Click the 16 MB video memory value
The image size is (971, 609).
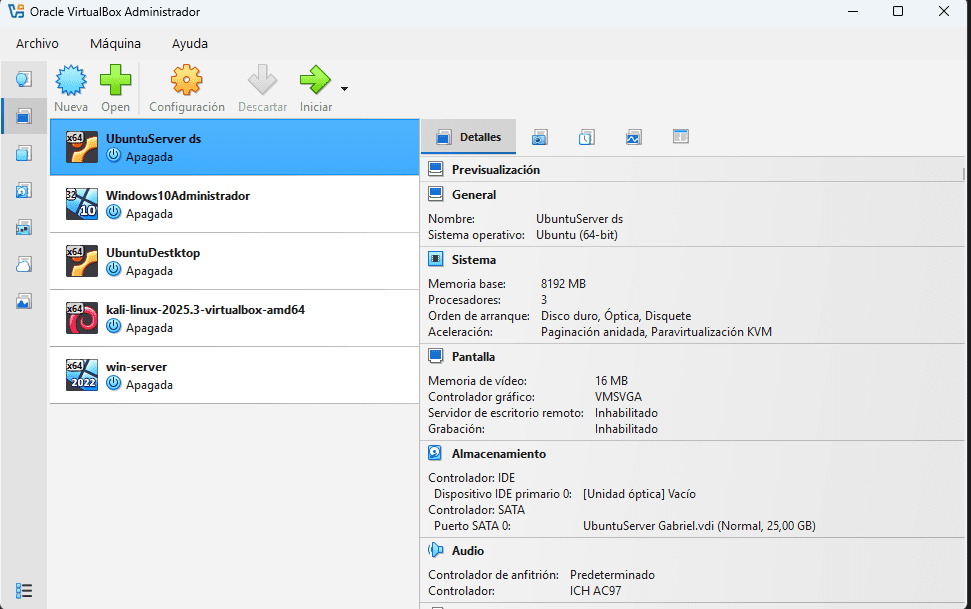[611, 380]
